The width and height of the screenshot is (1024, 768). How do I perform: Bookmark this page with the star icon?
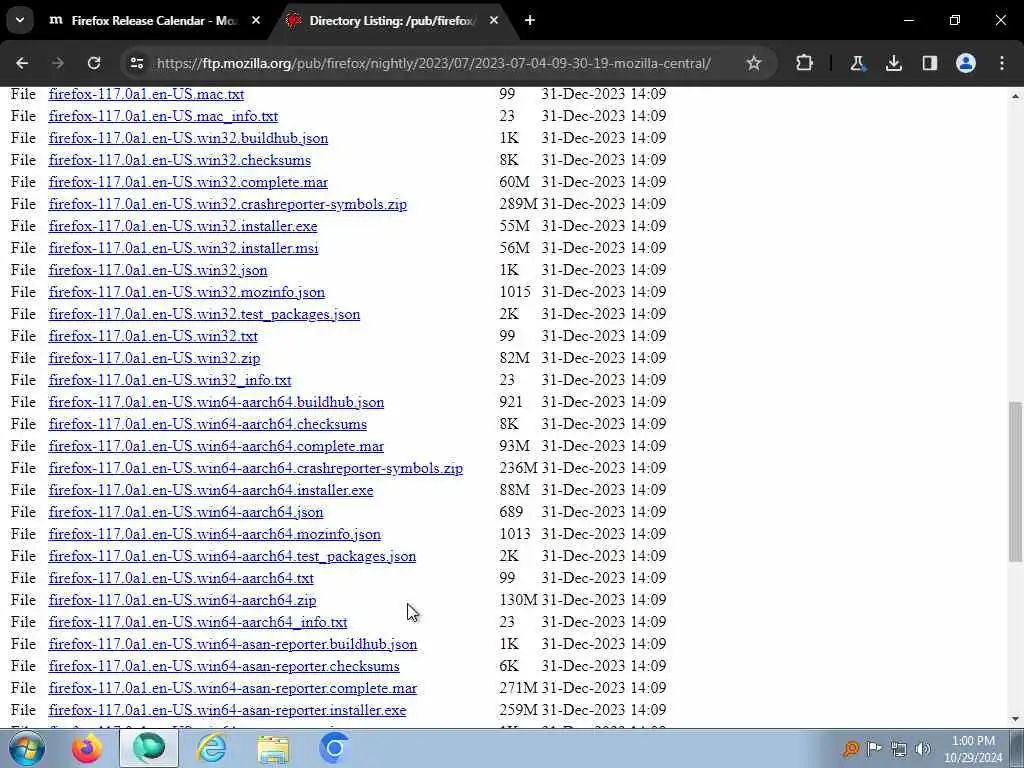coord(754,63)
